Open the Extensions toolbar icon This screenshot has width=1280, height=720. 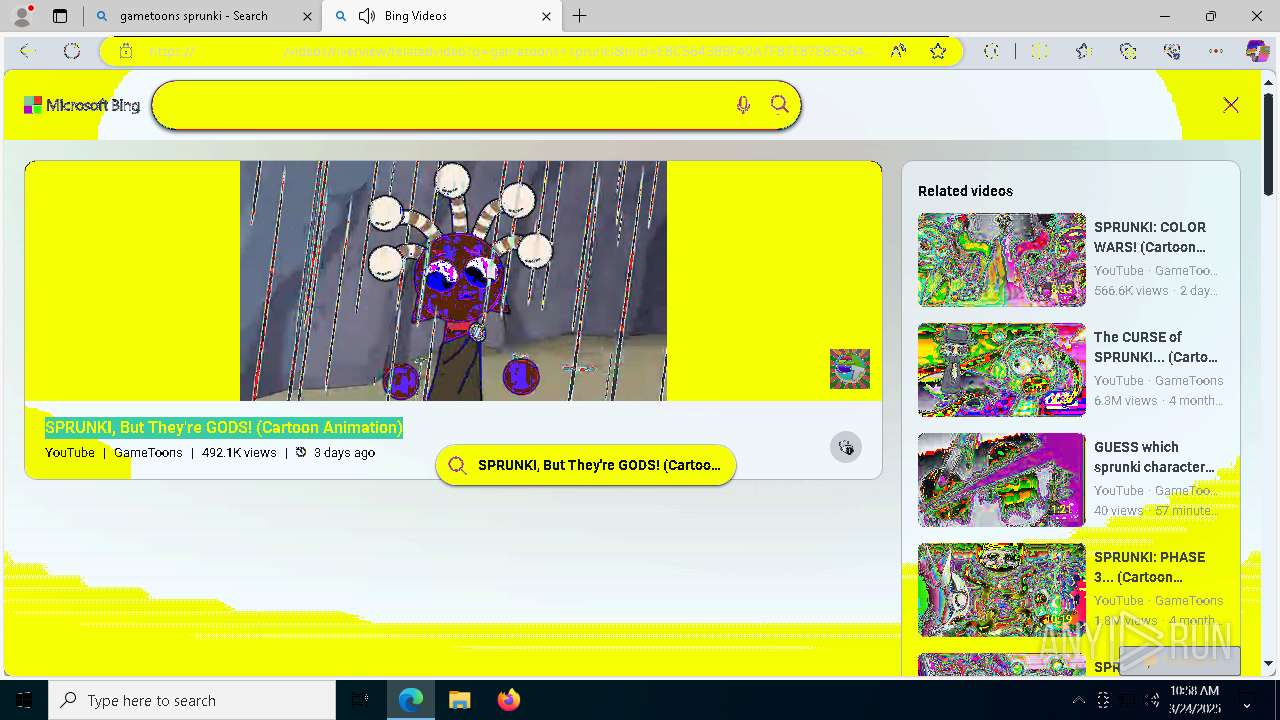(x=991, y=51)
